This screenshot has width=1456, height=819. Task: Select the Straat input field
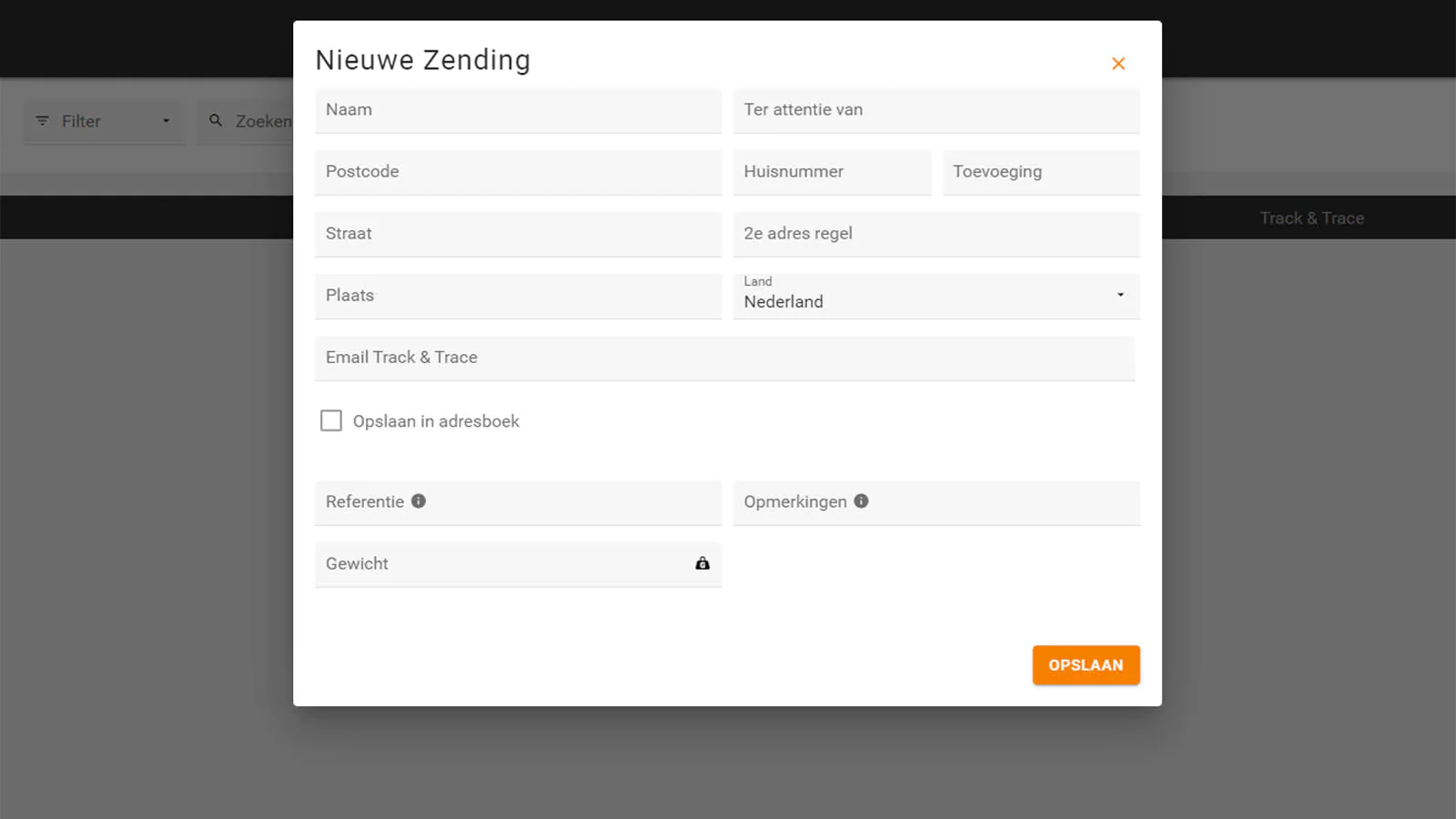pos(518,235)
